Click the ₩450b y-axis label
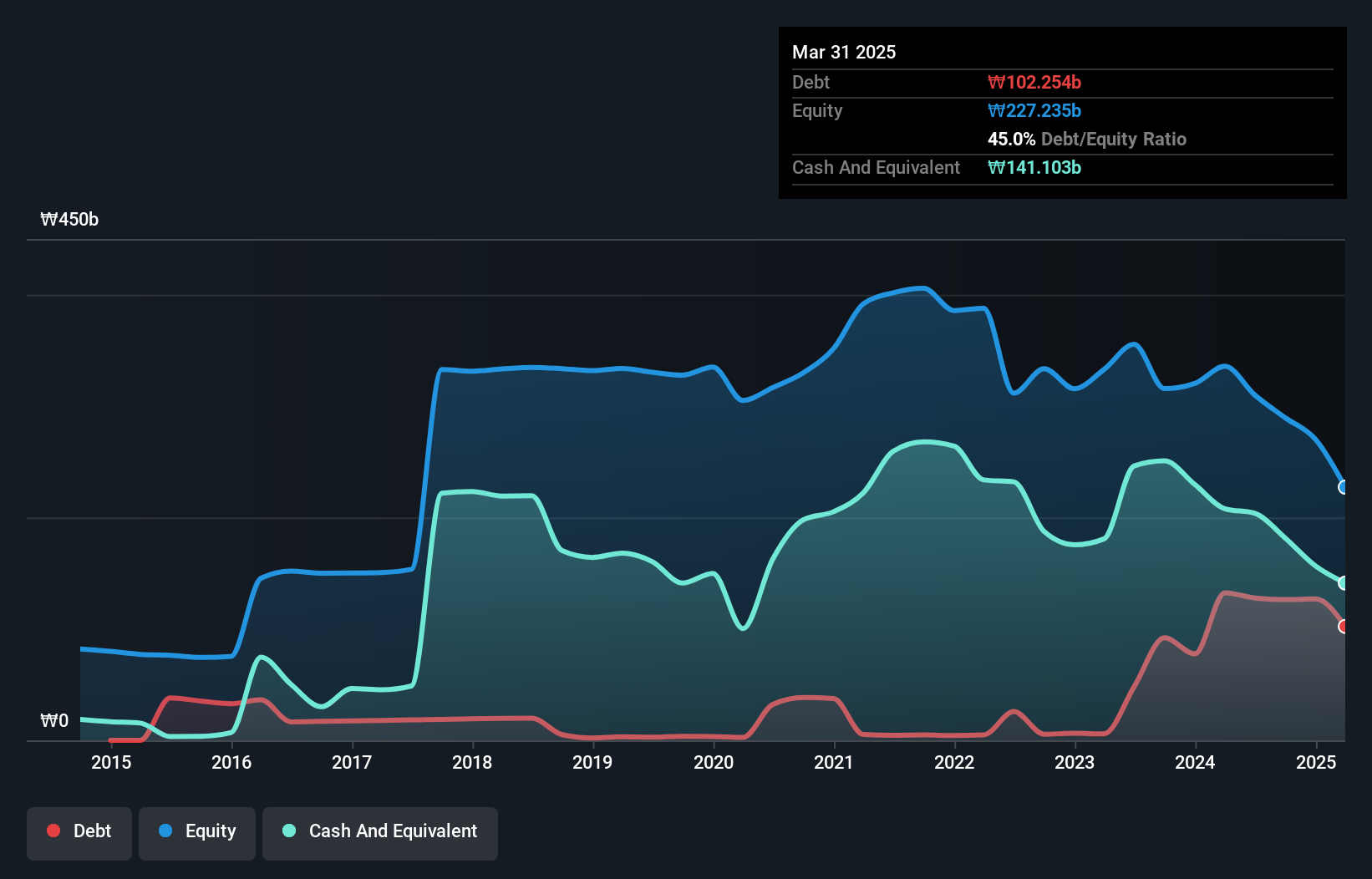Viewport: 1372px width, 879px height. coord(69,220)
